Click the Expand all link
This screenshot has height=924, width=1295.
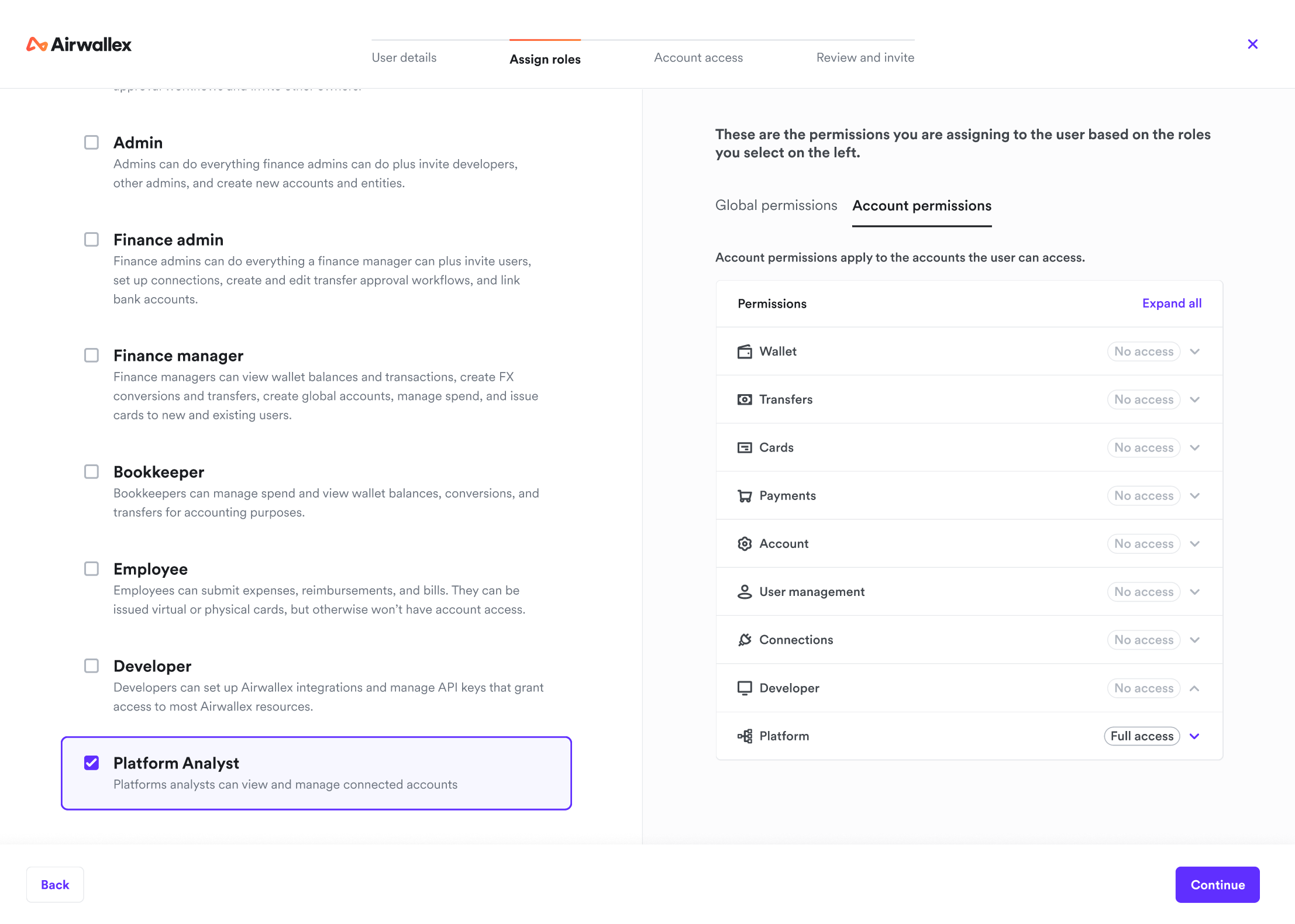click(x=1172, y=304)
